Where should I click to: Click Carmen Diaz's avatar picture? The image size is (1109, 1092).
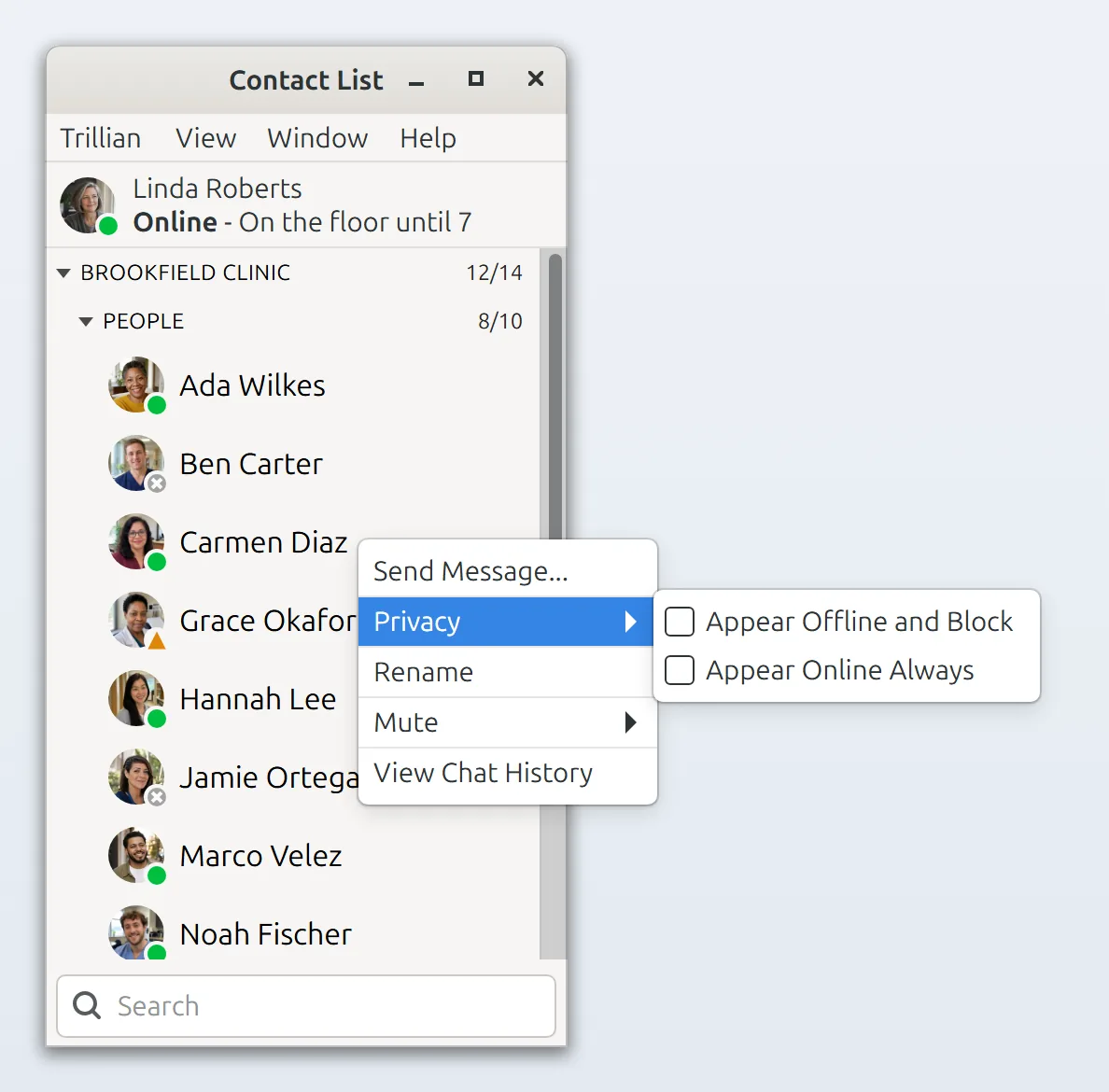[136, 541]
